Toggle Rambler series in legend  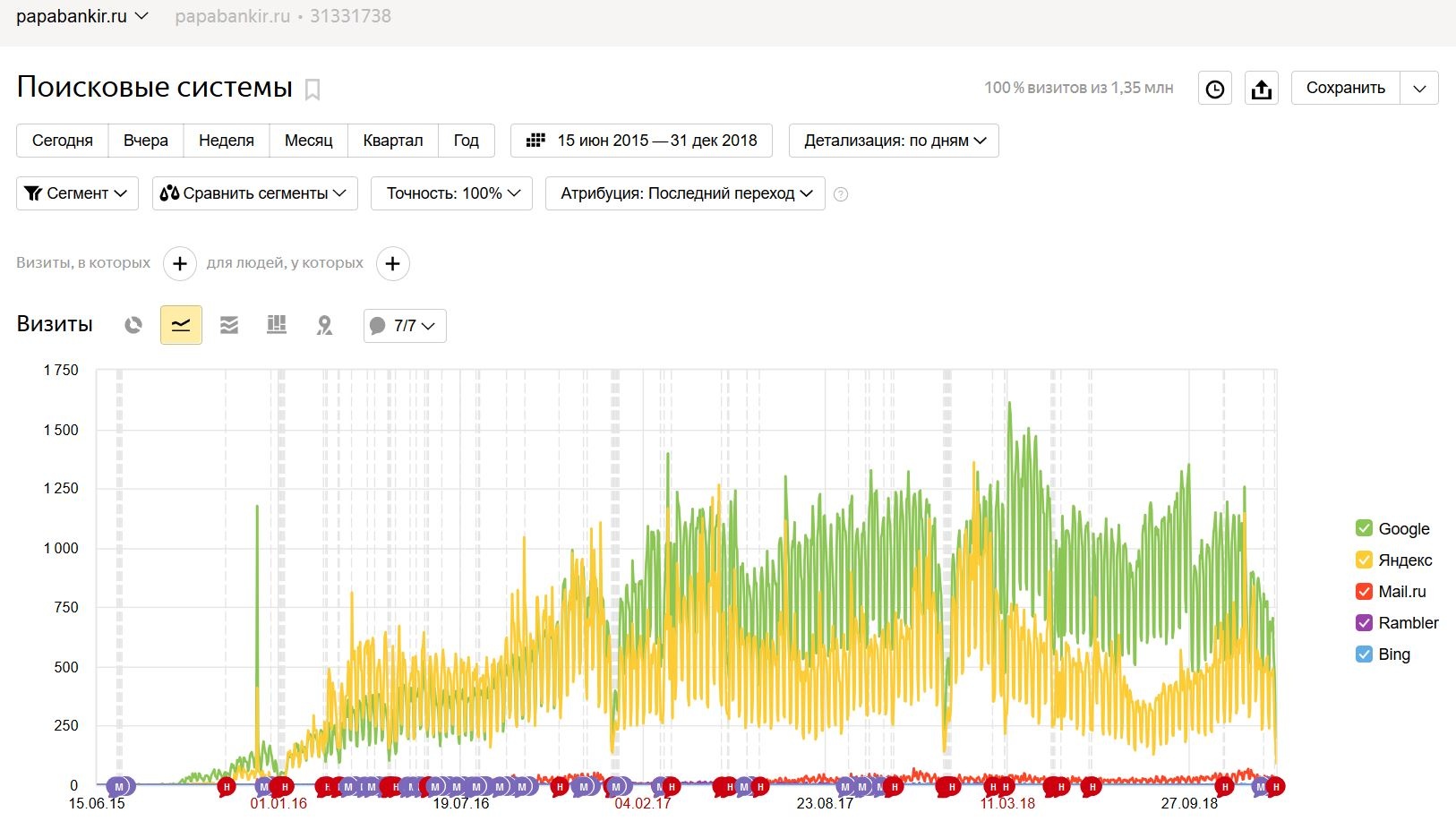(x=1397, y=623)
